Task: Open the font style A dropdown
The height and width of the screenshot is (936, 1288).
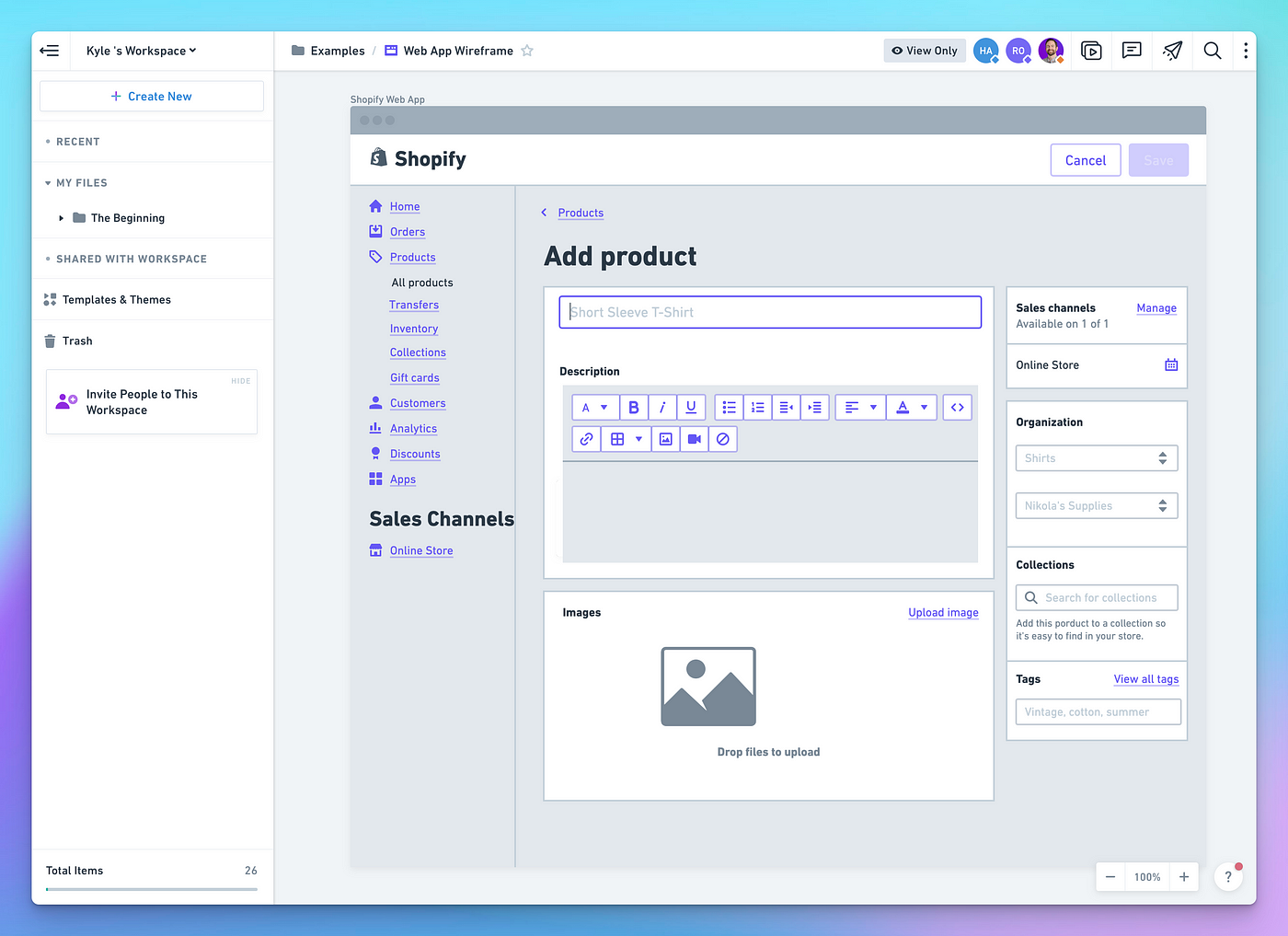Action: pyautogui.click(x=595, y=408)
